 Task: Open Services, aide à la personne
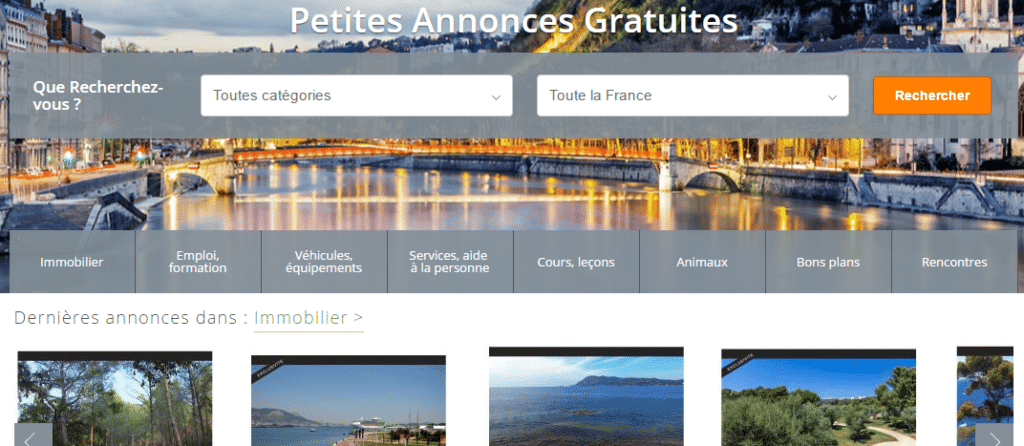450,262
